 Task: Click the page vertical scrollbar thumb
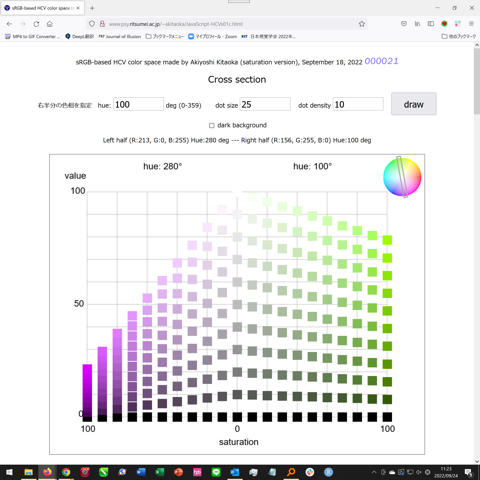(477, 82)
